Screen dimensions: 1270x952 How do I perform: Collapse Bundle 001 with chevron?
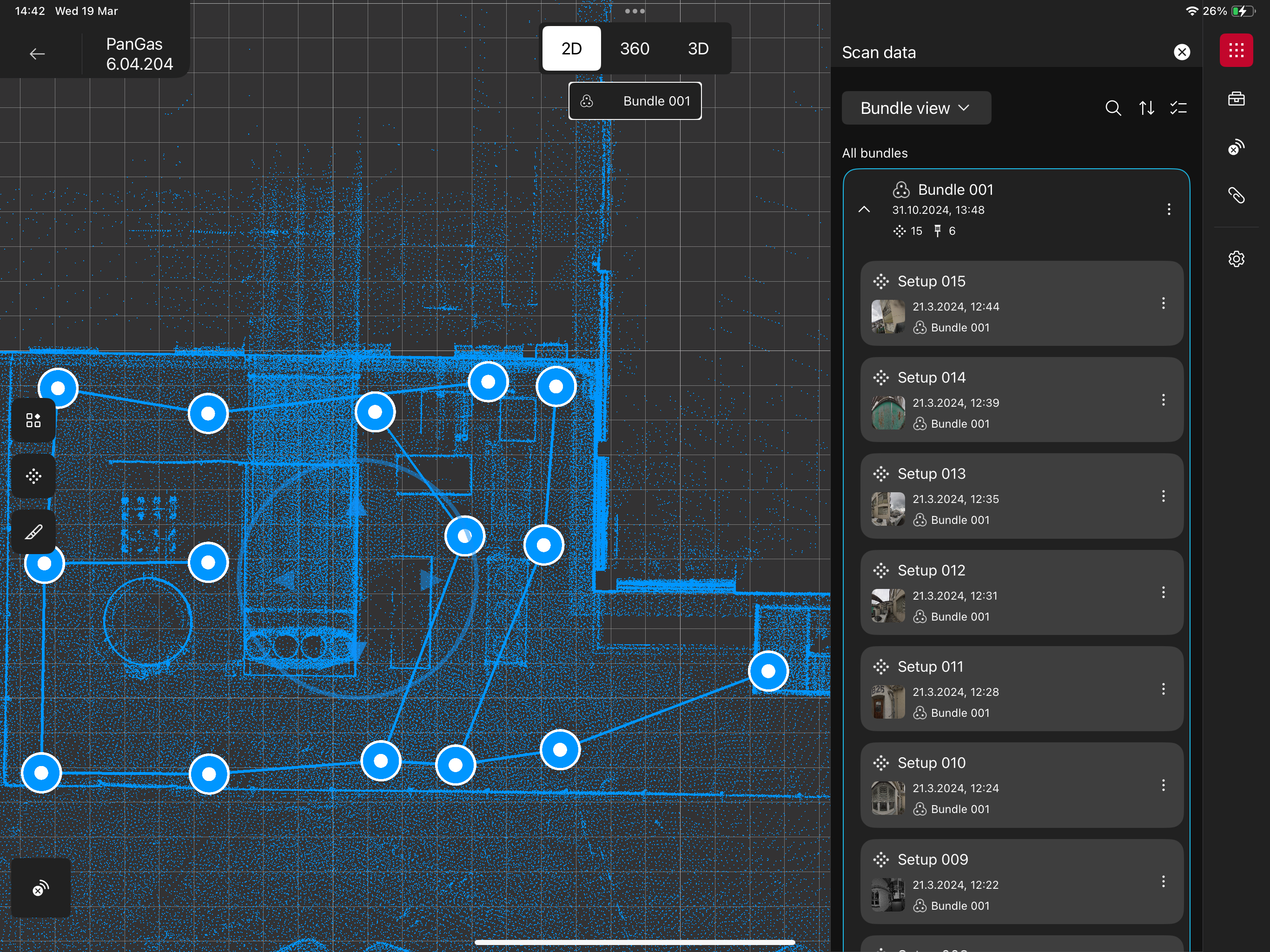pos(864,210)
